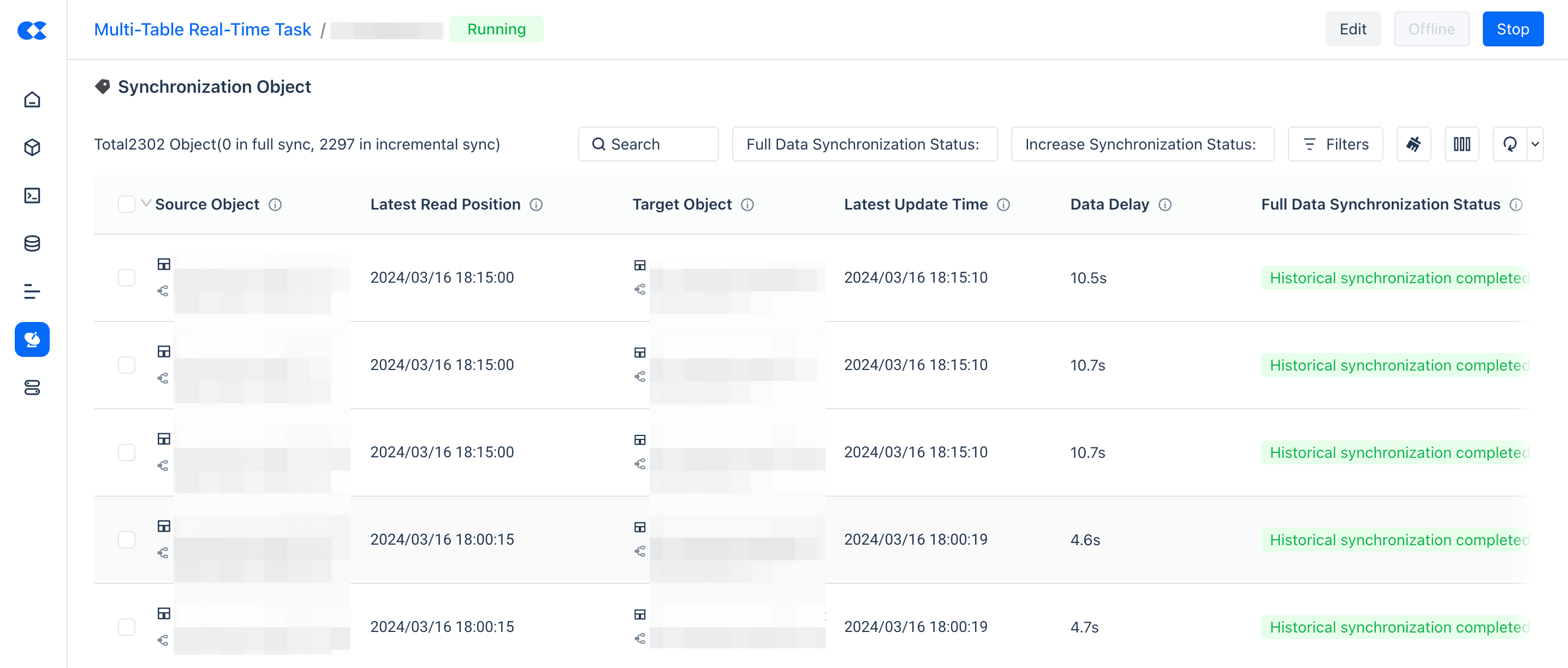Screen dimensions: 1568x668
Task: Check the checkbox of row with 4.6s delay
Action: point(127,540)
